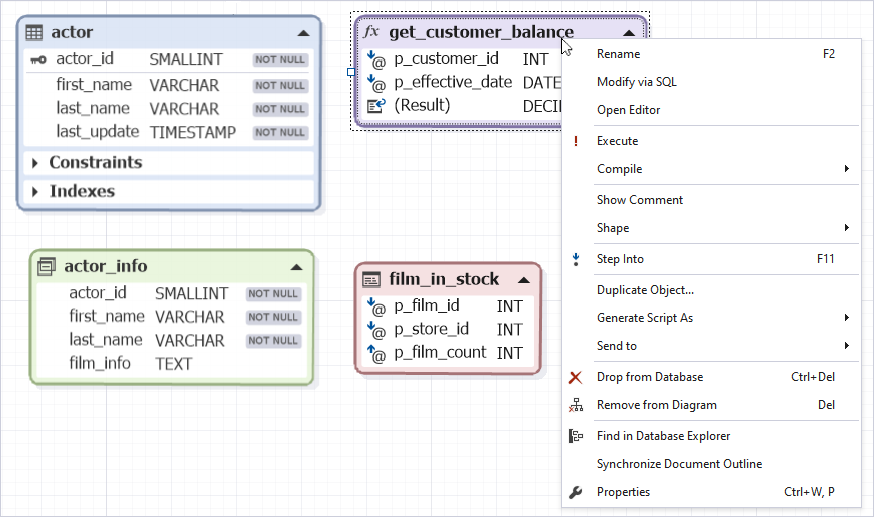This screenshot has height=517, width=874.
Task: Click the (Result) return value icon
Action: 376,105
